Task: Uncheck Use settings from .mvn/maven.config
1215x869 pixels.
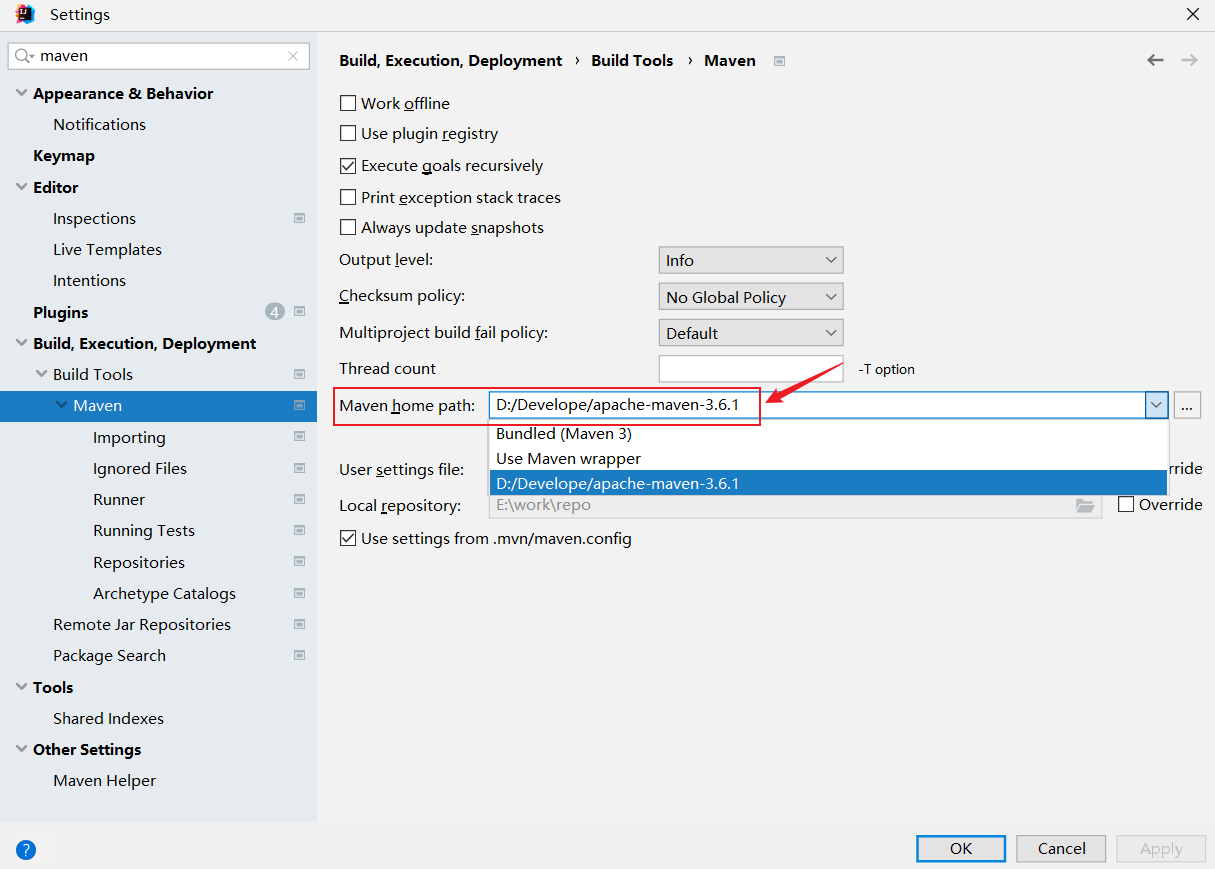Action: pyautogui.click(x=348, y=539)
